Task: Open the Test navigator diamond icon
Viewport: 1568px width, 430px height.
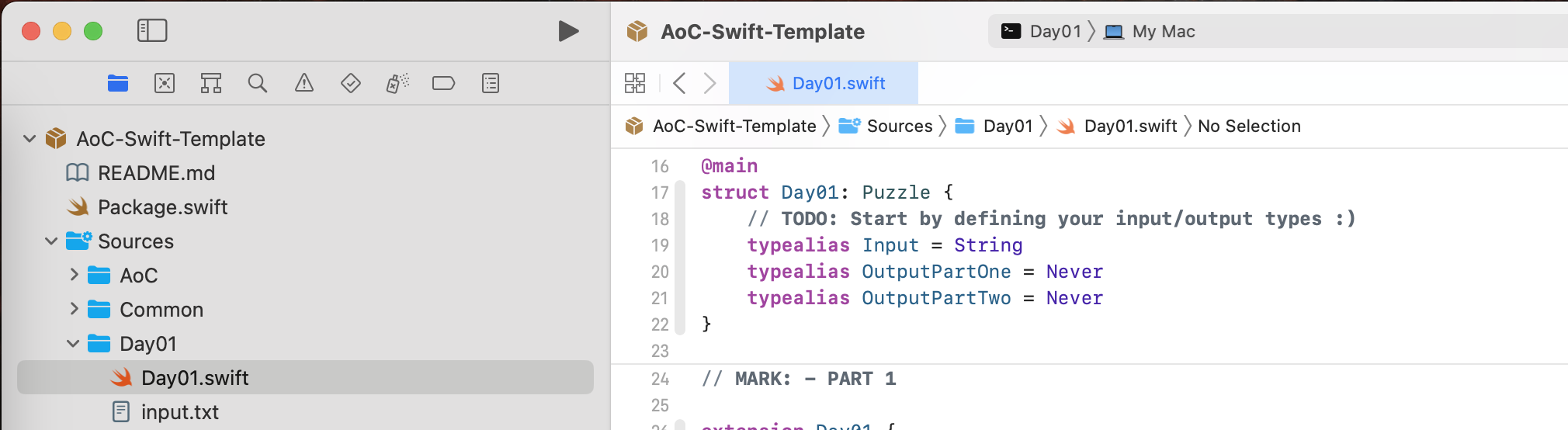Action: pyautogui.click(x=351, y=83)
